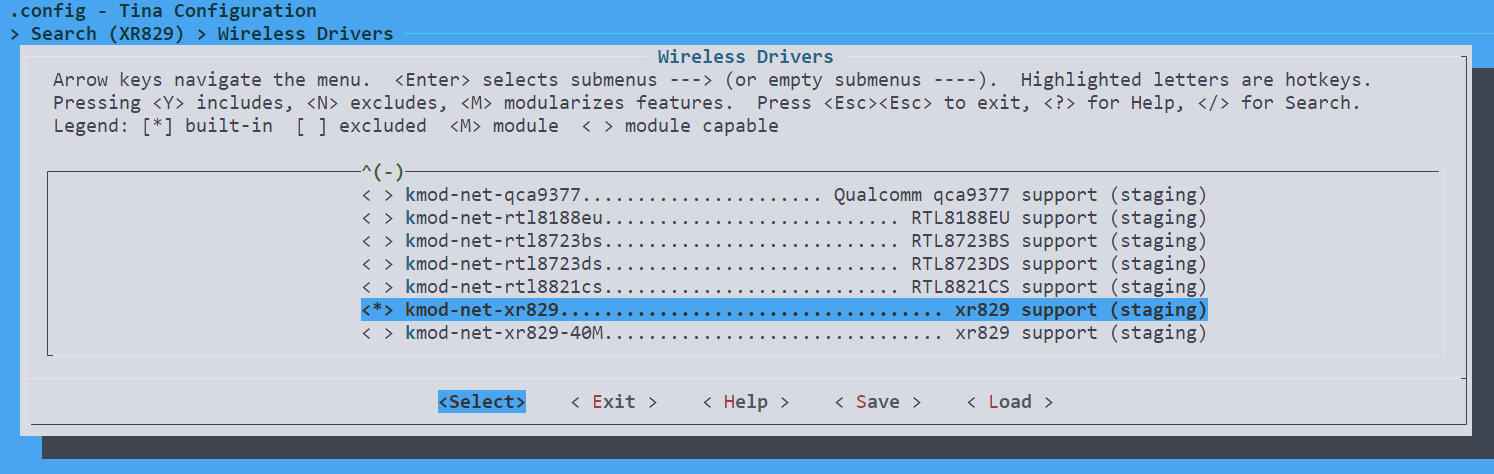
Task: Click the Legend line in the help text
Action: tap(416, 126)
